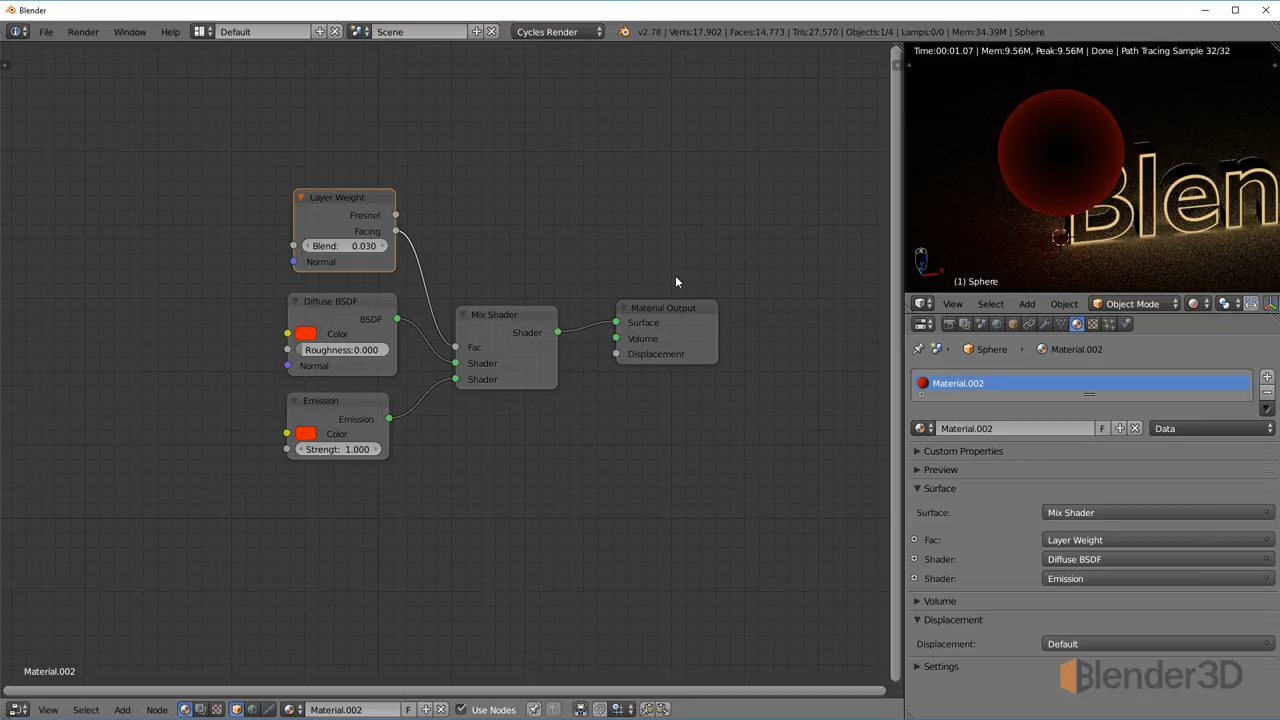Open the Object properties tab
The height and width of the screenshot is (720, 1280).
[x=1013, y=324]
